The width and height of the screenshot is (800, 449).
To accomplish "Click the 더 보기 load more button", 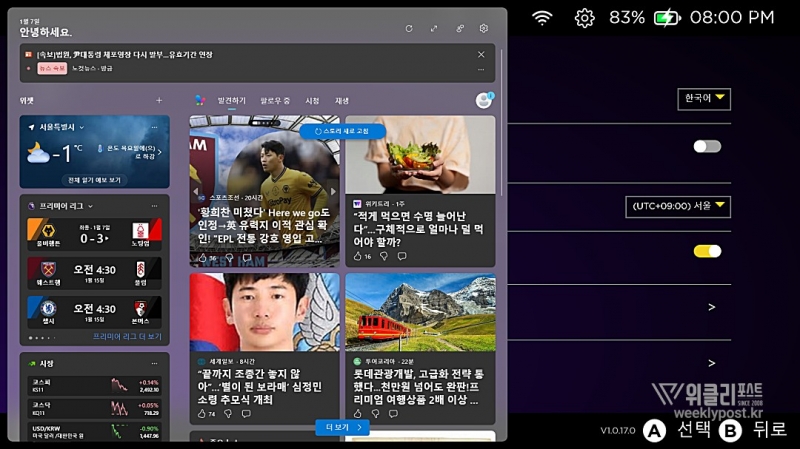I will click(x=342, y=428).
